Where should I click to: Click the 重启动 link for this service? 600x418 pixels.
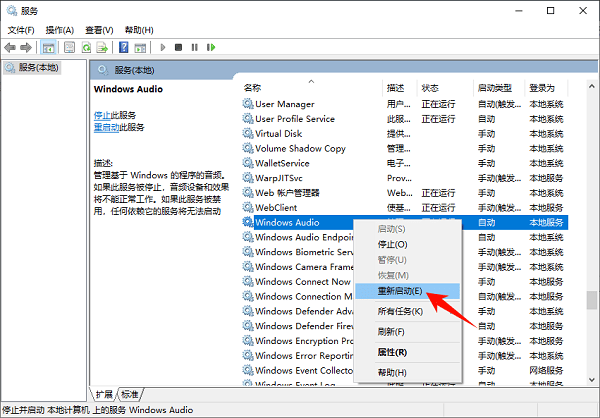point(106,127)
